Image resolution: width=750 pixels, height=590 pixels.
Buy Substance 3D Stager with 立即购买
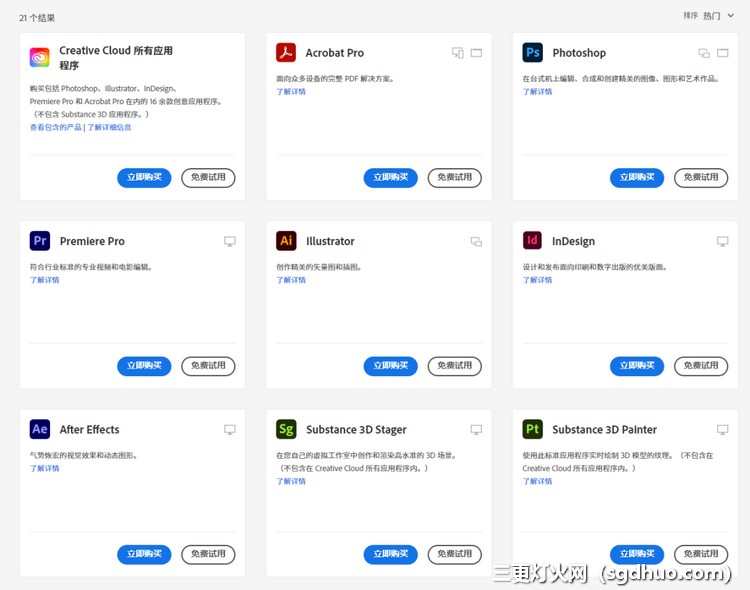point(390,554)
